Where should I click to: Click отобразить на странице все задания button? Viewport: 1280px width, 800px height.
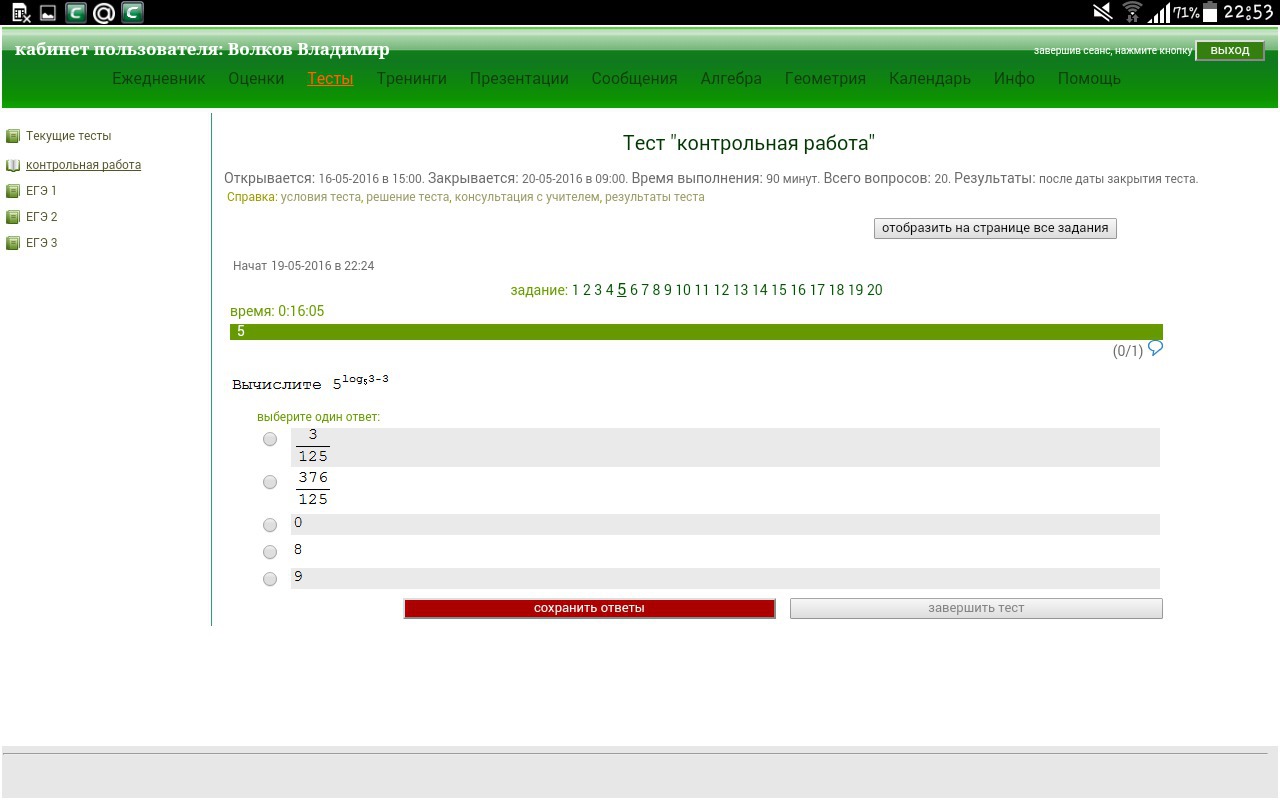995,228
